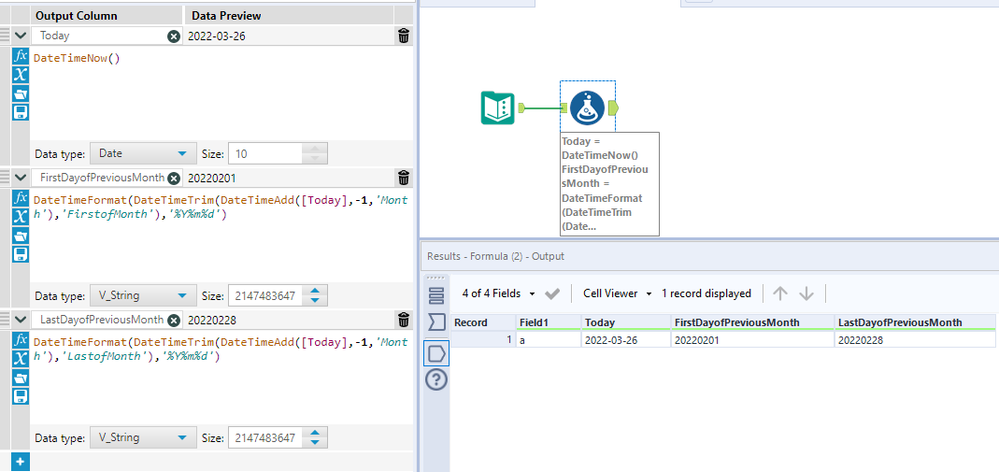Click the 20220201 results cell
999x472 pixels.
[752, 340]
